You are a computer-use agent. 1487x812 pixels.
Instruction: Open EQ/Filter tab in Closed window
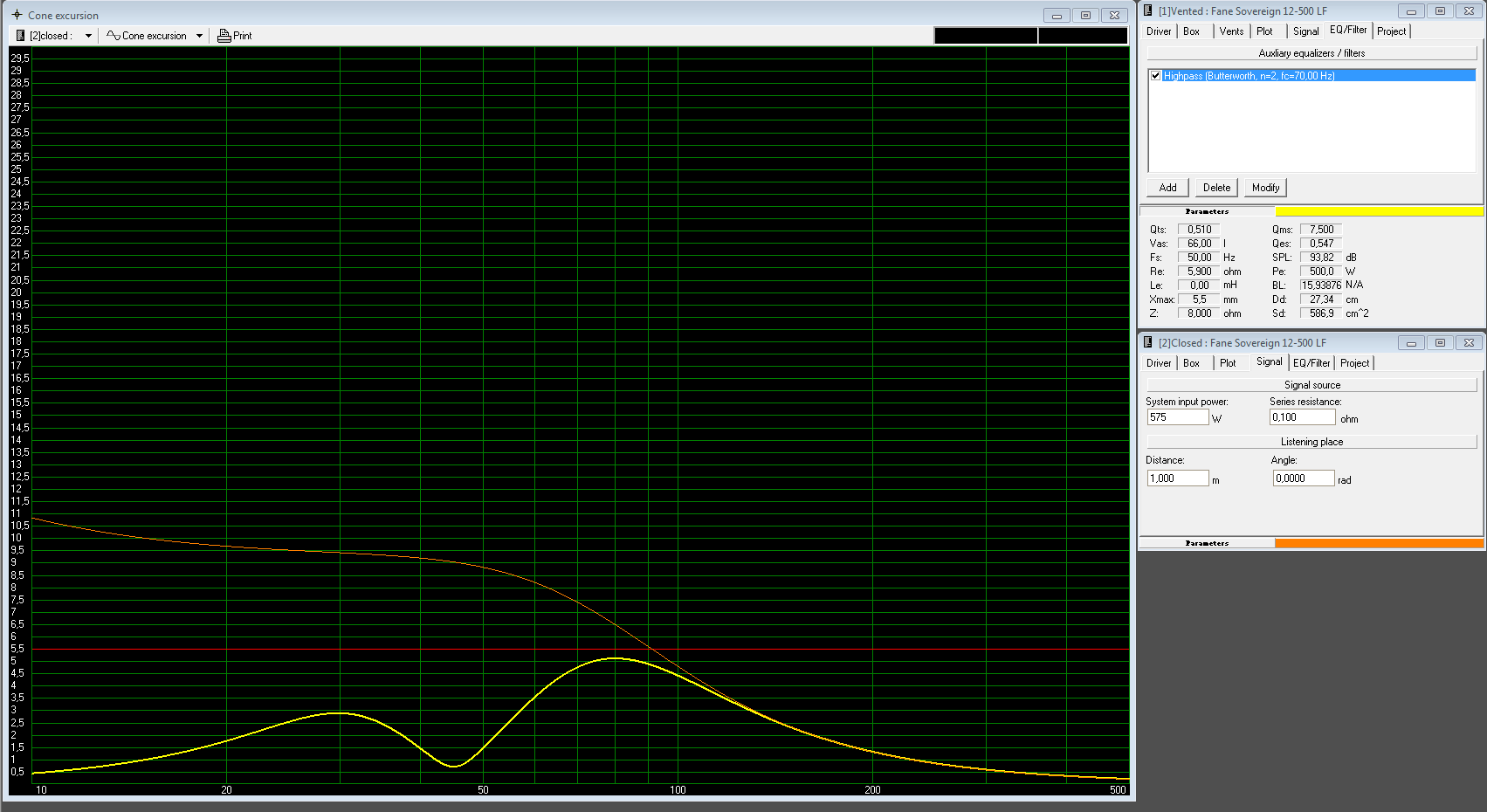click(x=1311, y=363)
